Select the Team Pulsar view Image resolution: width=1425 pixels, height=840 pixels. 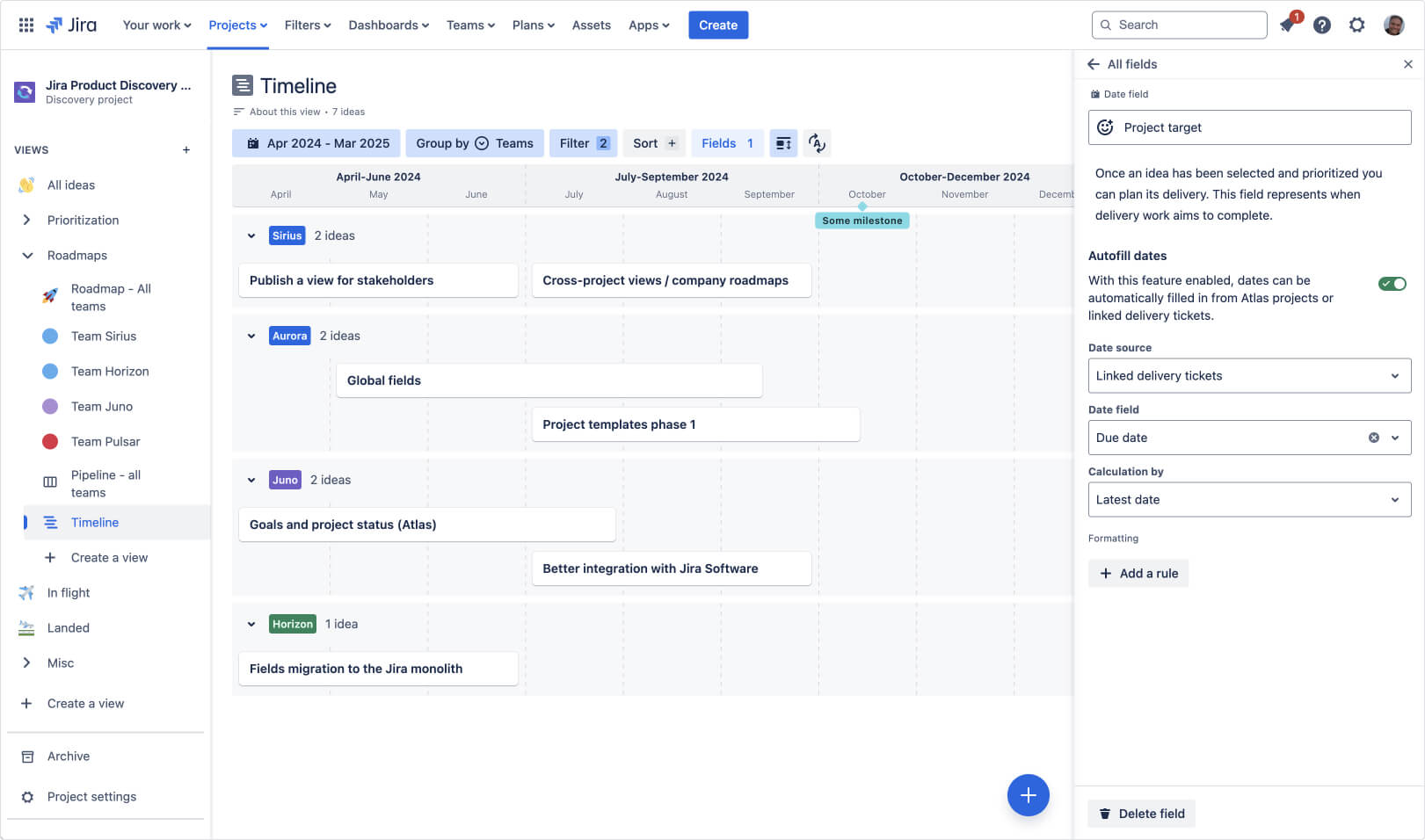(x=105, y=442)
